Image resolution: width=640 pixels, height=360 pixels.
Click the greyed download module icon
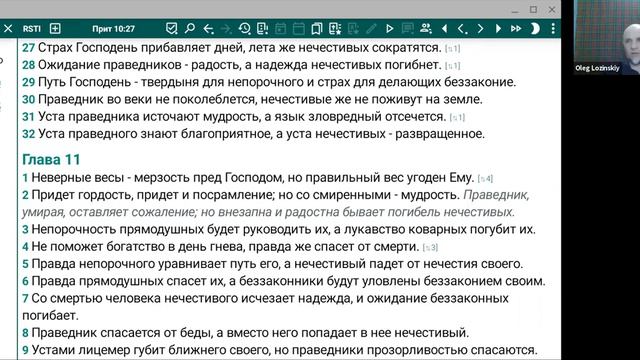(353, 29)
